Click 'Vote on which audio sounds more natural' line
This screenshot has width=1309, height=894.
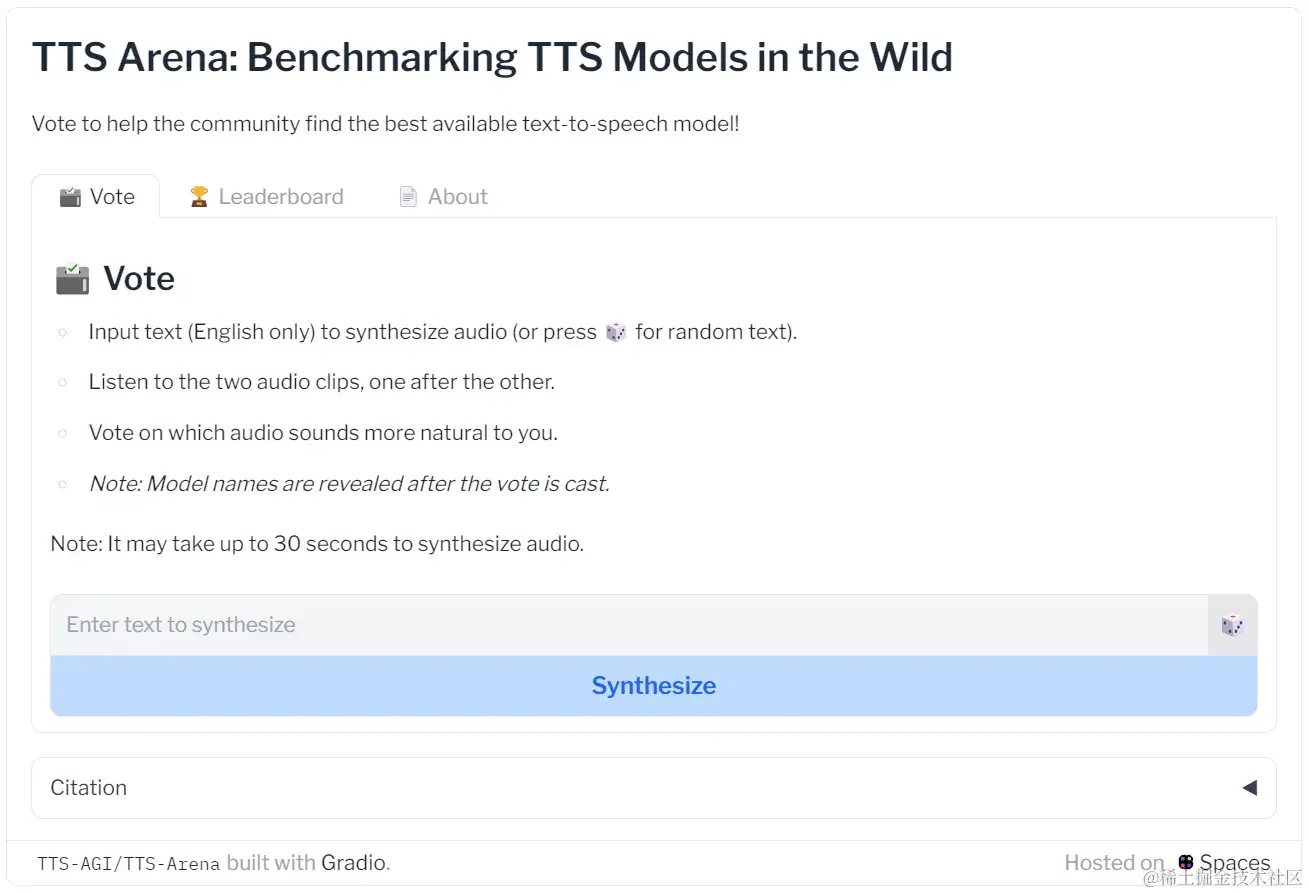[x=323, y=433]
